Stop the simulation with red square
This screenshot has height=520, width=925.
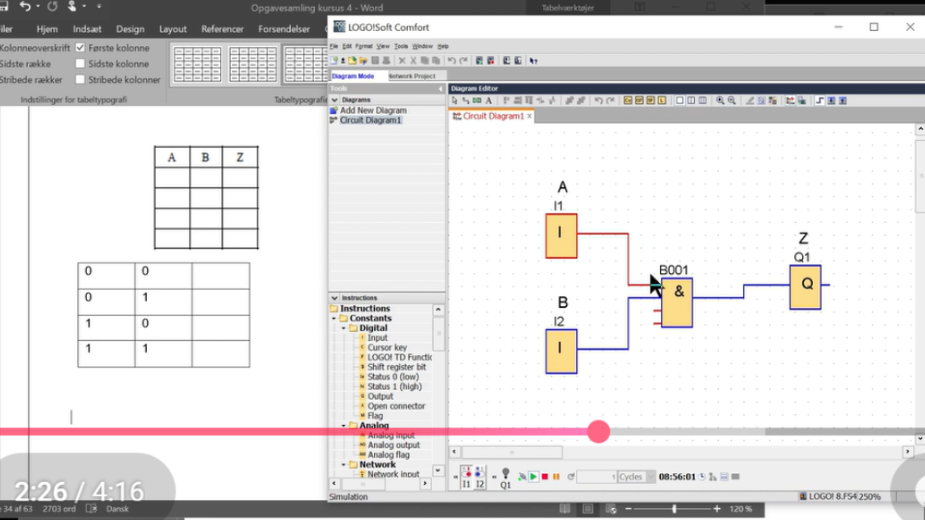point(545,476)
